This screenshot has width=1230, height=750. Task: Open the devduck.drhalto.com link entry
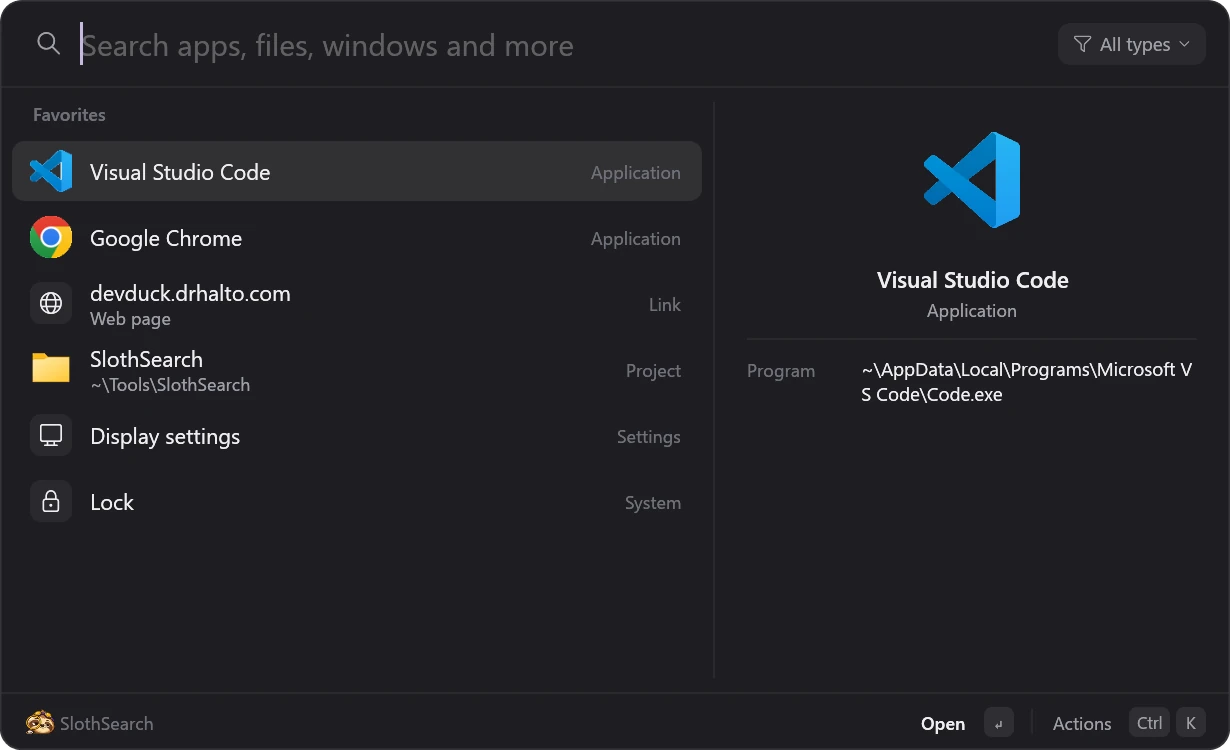coord(357,304)
